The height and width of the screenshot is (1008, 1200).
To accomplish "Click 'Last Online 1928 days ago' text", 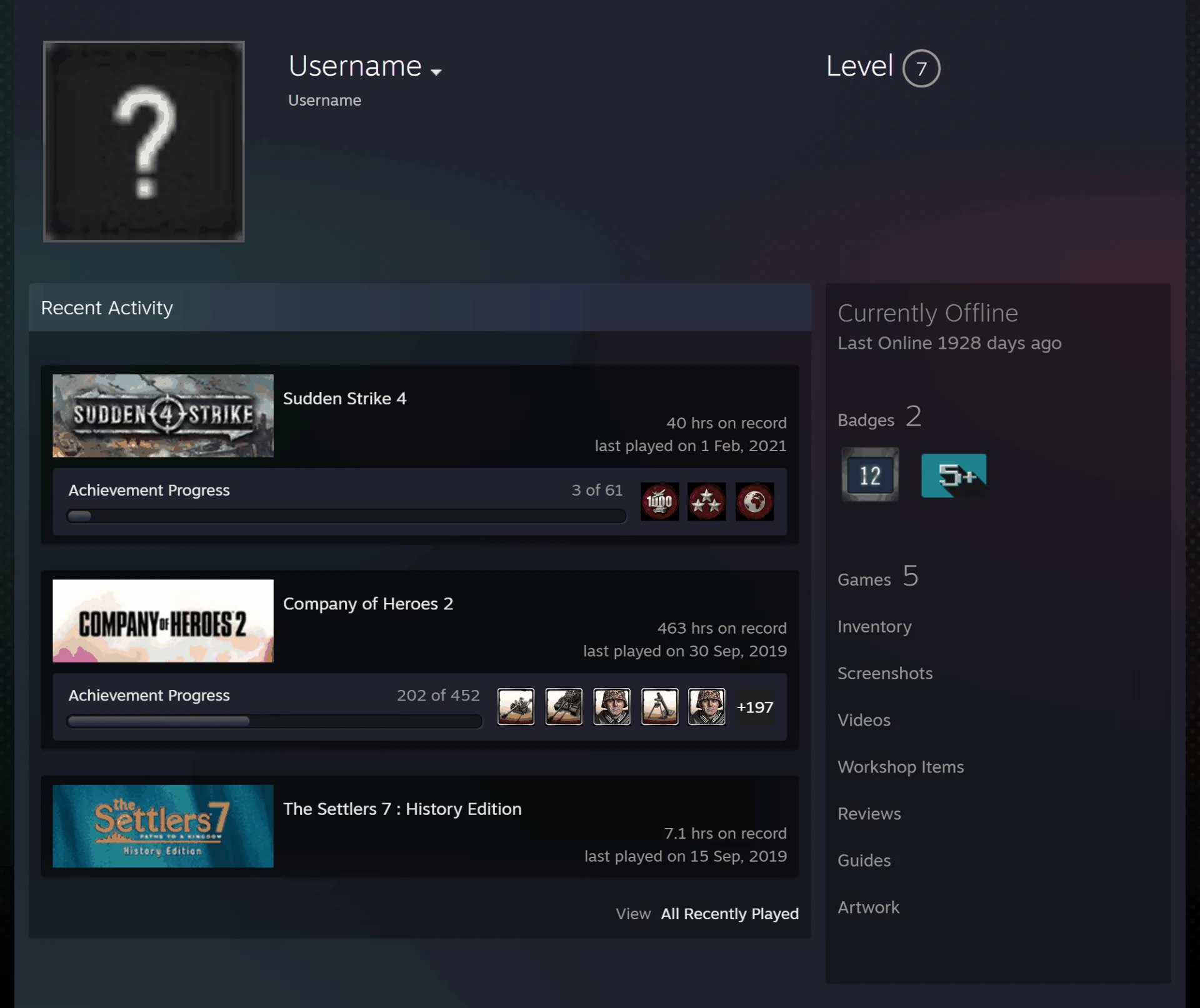I will tap(949, 343).
